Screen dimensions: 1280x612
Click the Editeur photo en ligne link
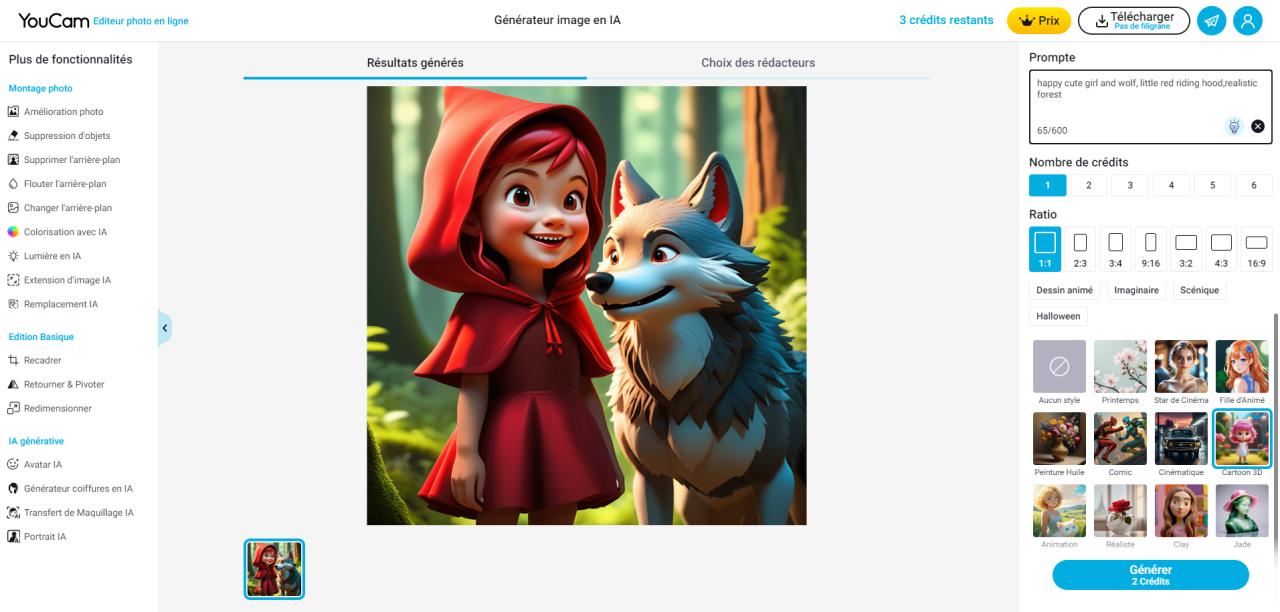140,21
